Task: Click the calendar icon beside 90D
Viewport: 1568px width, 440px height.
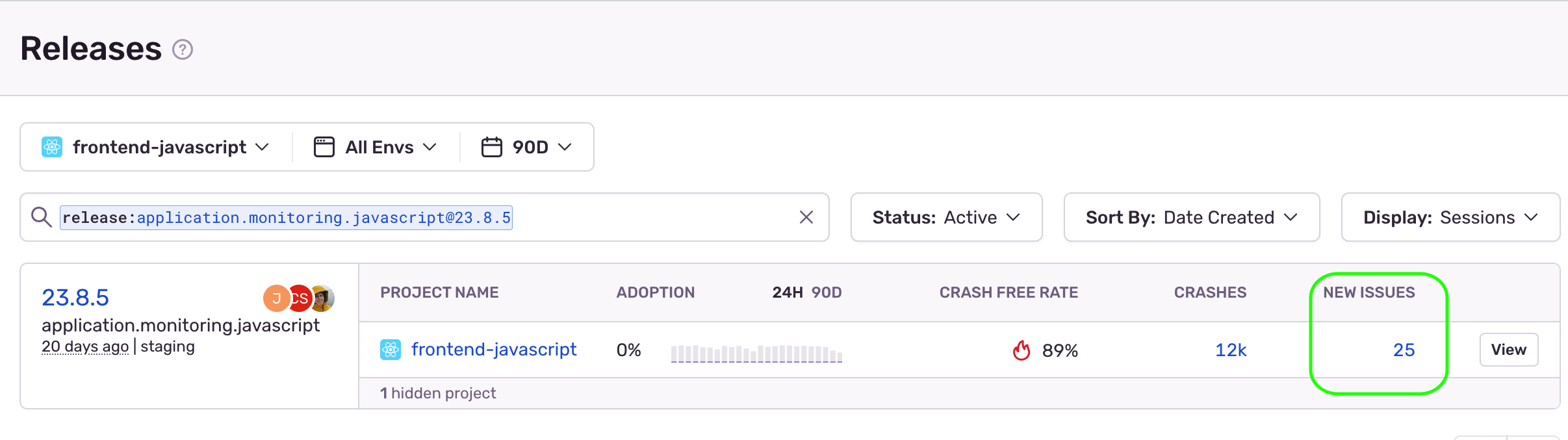Action: [491, 146]
